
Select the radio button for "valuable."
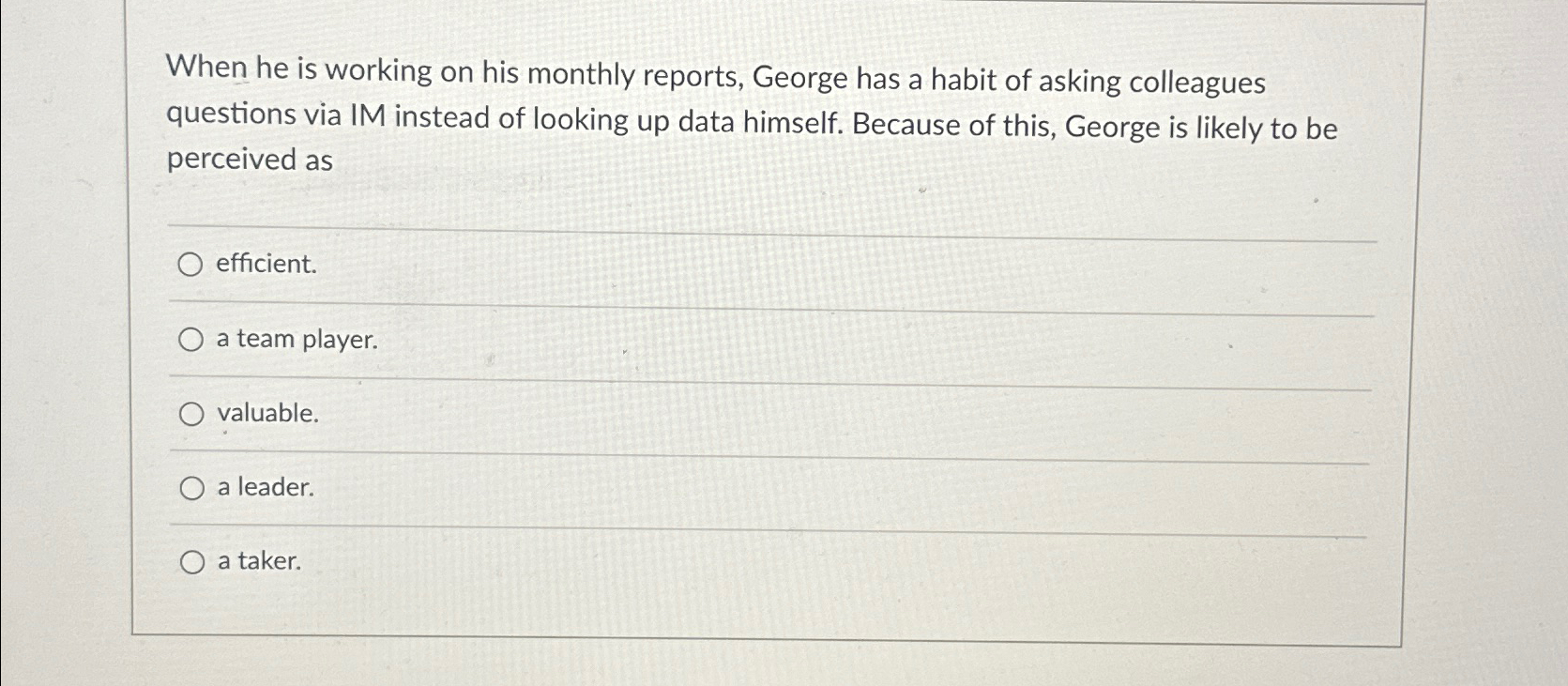pos(191,412)
